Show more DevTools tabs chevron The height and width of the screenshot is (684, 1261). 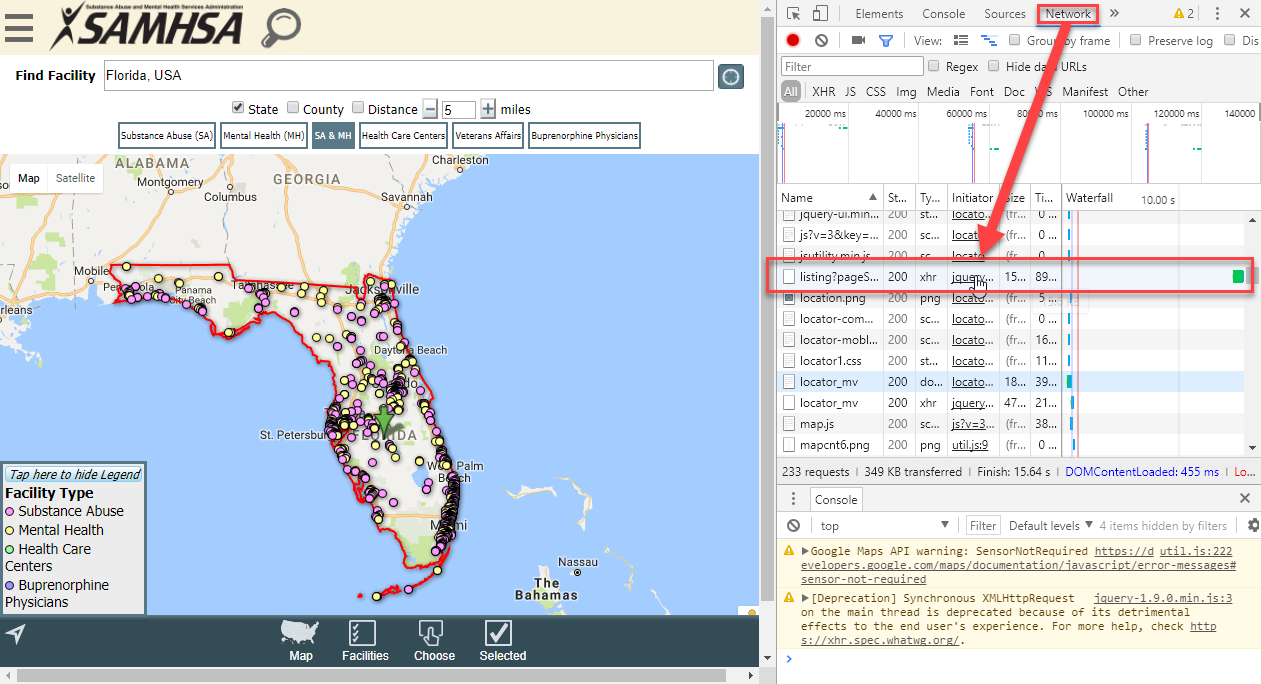1115,14
